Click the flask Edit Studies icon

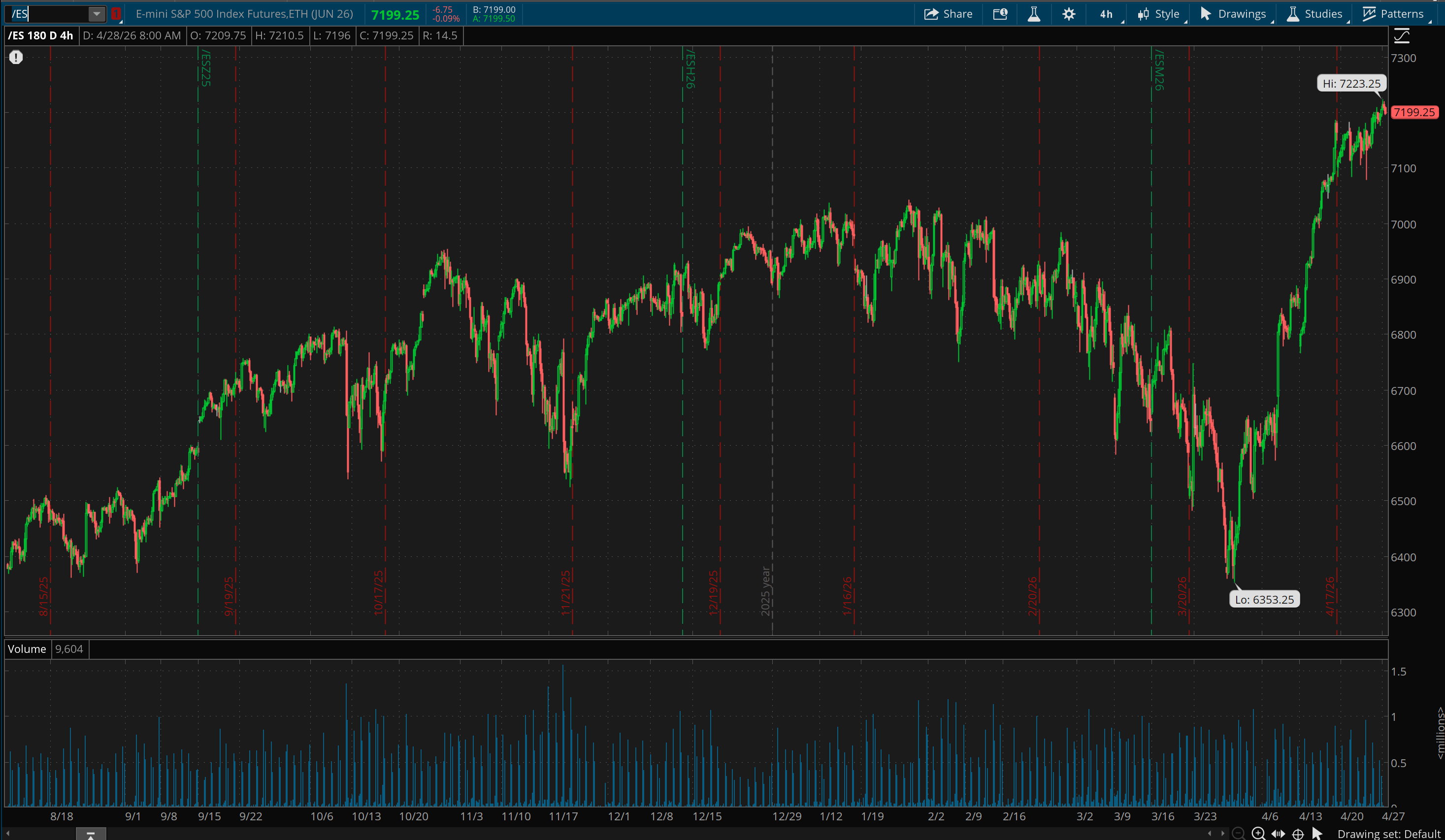coord(1034,14)
